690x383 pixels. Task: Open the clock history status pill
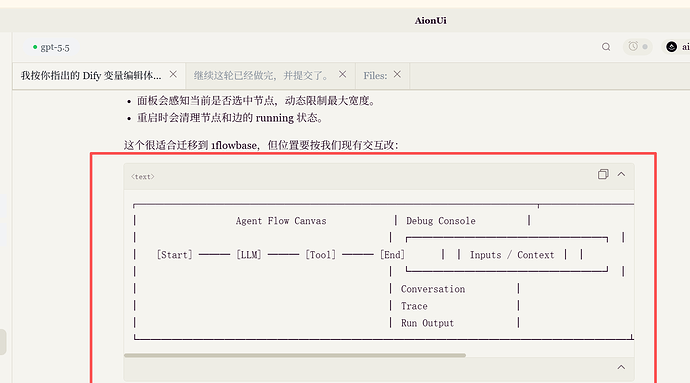click(x=638, y=47)
